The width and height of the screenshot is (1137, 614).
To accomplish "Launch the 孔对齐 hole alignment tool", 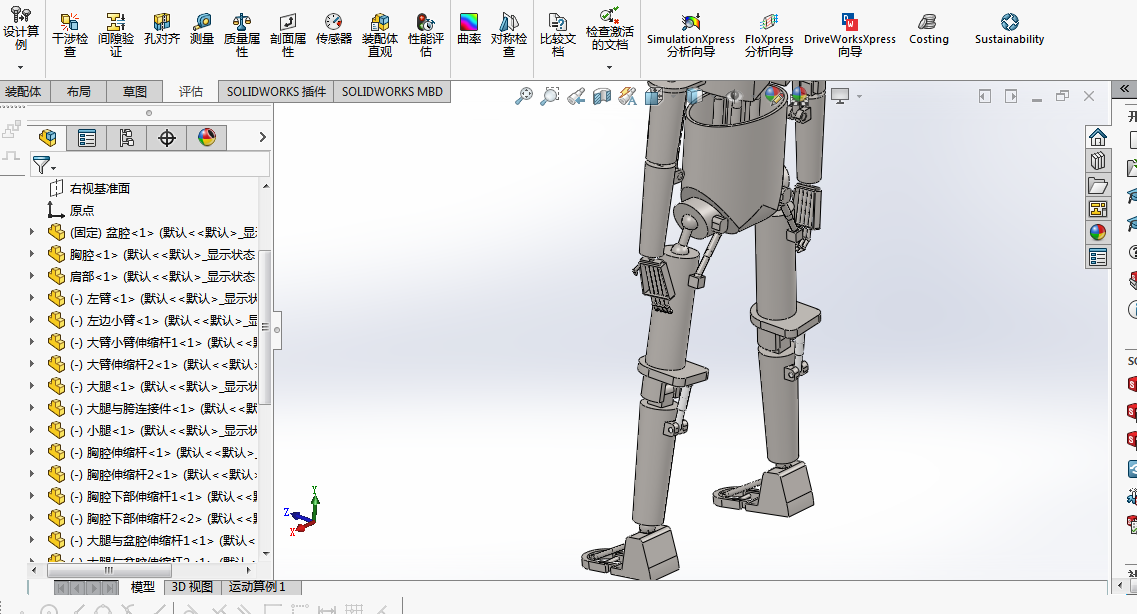I will point(162,29).
